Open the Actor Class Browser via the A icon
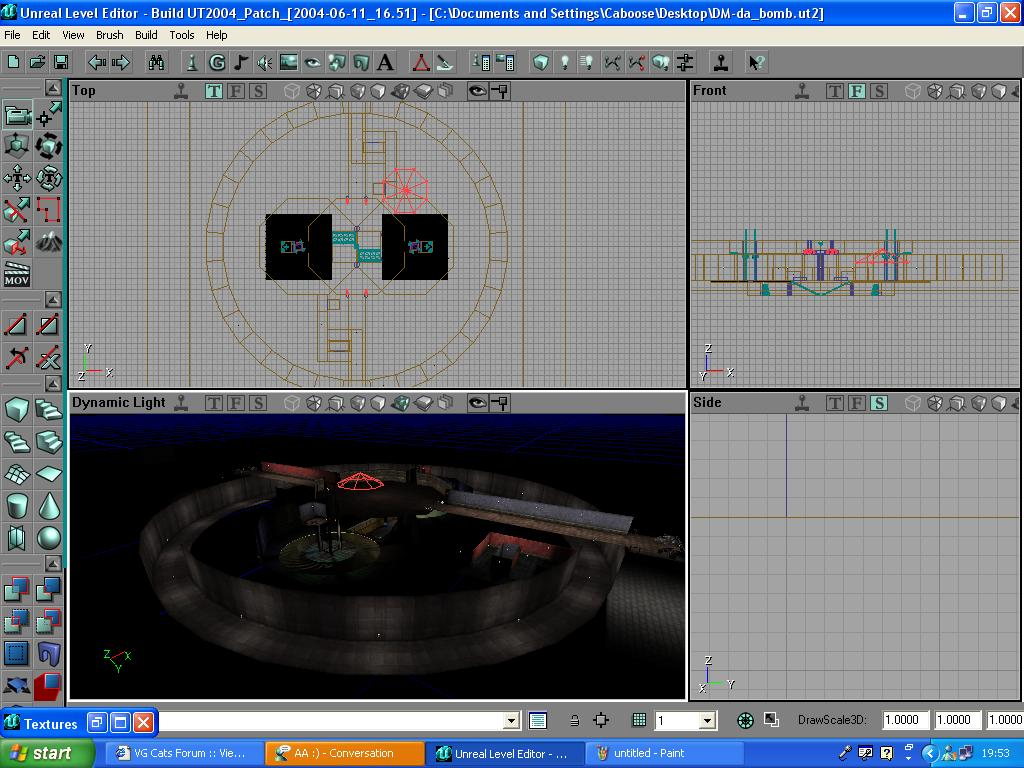Image resolution: width=1024 pixels, height=768 pixels. tap(383, 62)
